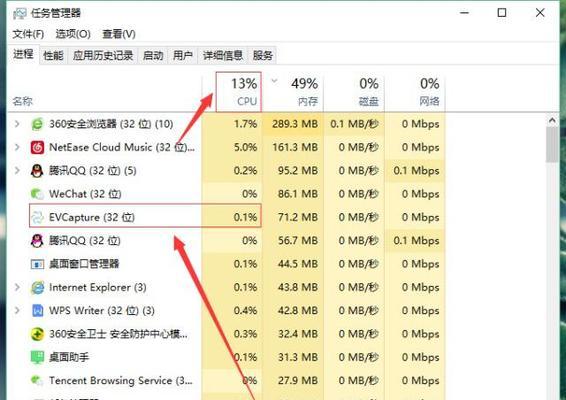This screenshot has width=566, height=400.
Task: Sort by the 网络 column header
Action: click(415, 92)
